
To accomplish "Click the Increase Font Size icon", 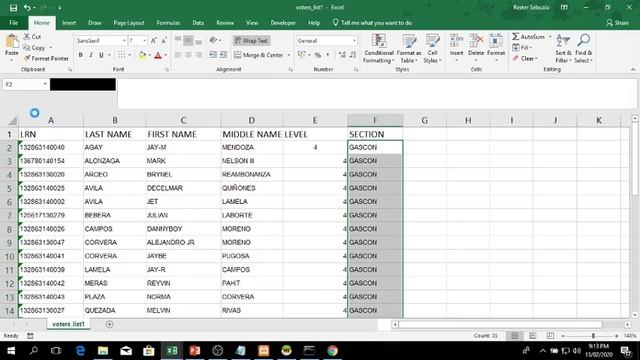I will click(153, 40).
